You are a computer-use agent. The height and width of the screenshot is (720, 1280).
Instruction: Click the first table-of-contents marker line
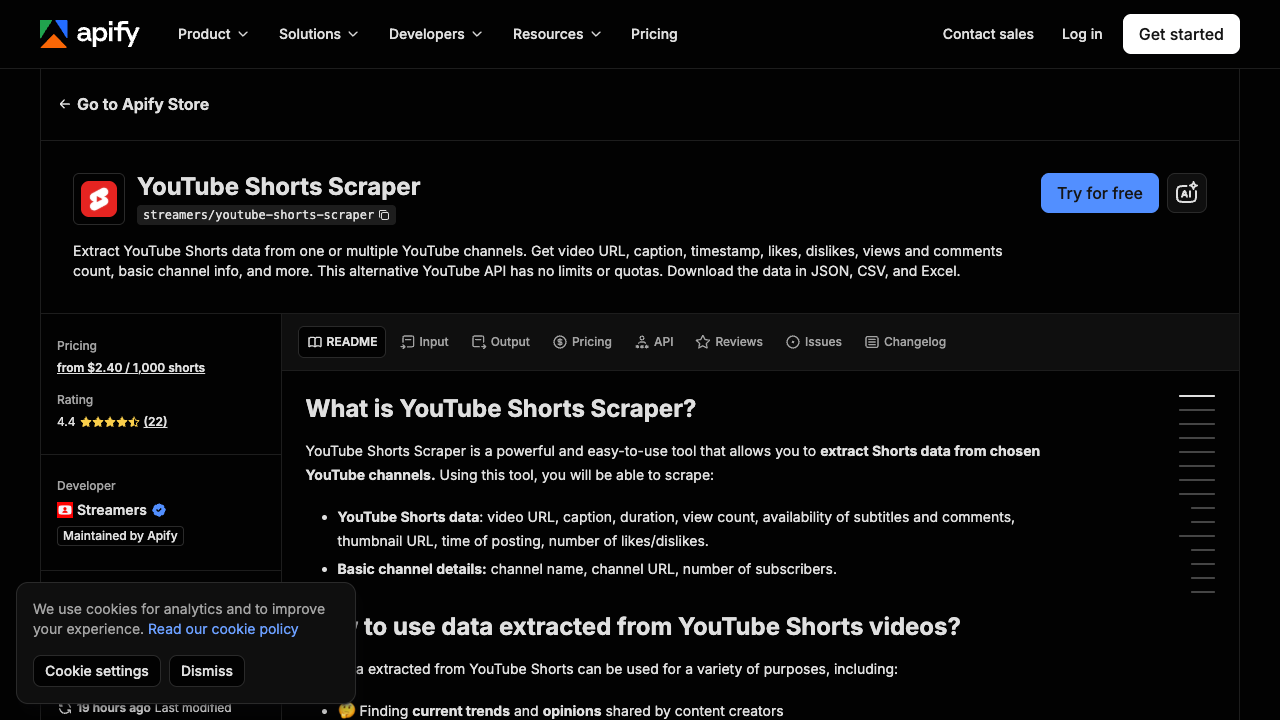1197,396
